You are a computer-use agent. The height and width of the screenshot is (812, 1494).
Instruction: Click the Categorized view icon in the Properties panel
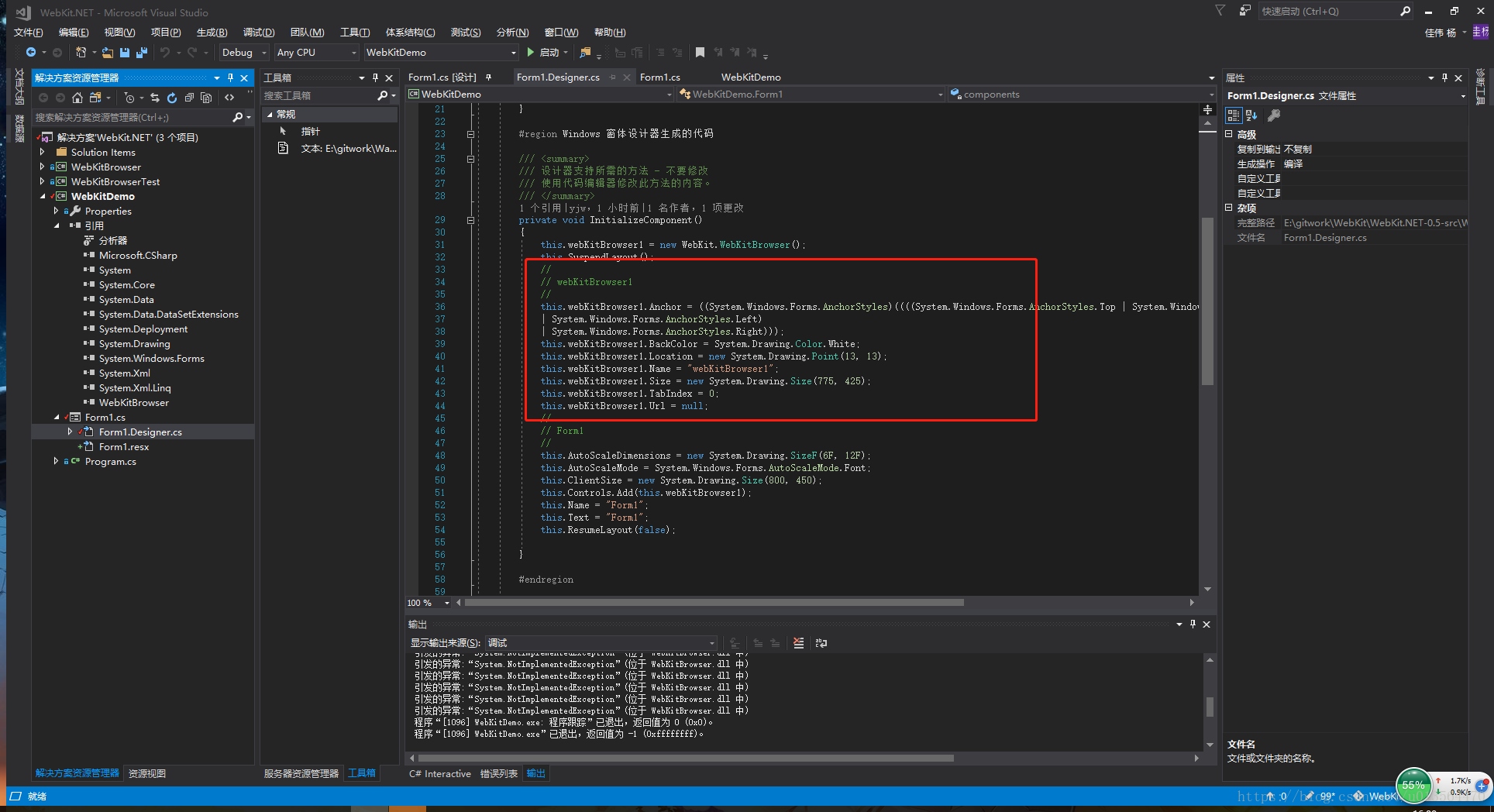click(x=1234, y=115)
